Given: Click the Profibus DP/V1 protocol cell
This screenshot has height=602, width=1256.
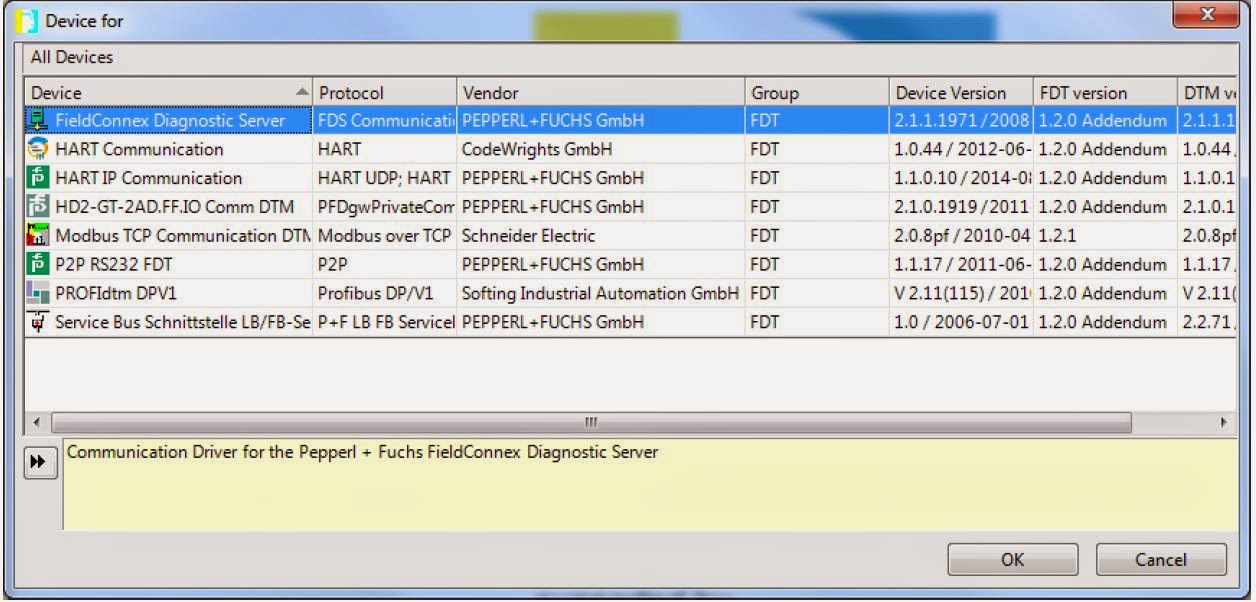Looking at the screenshot, I should click(385, 294).
